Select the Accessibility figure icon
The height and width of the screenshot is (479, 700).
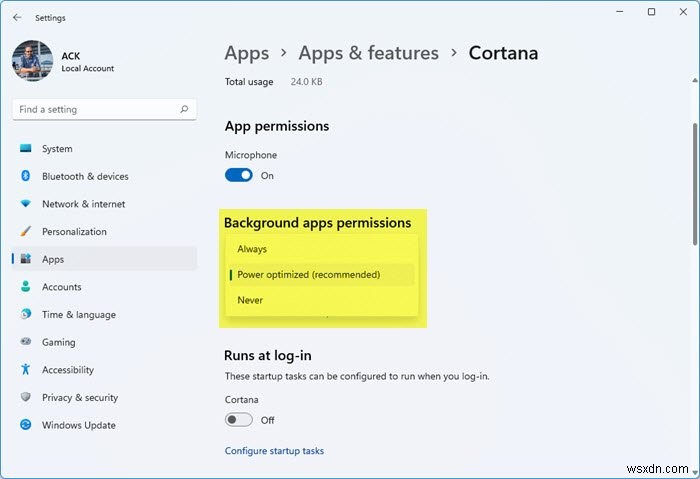point(26,370)
